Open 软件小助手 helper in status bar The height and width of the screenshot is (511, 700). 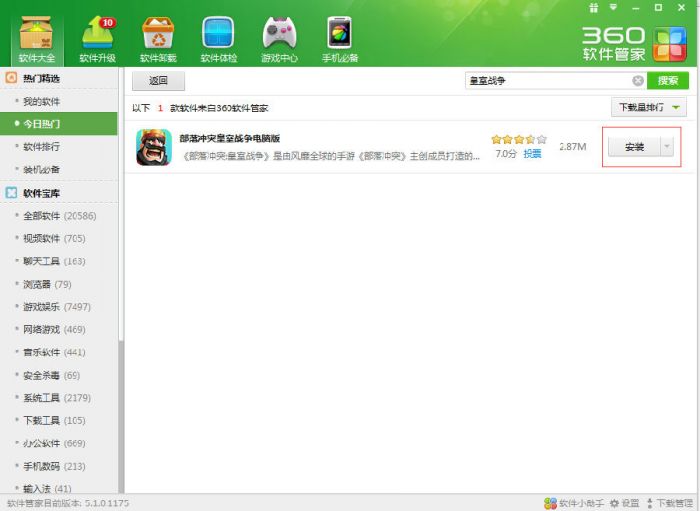tap(574, 503)
